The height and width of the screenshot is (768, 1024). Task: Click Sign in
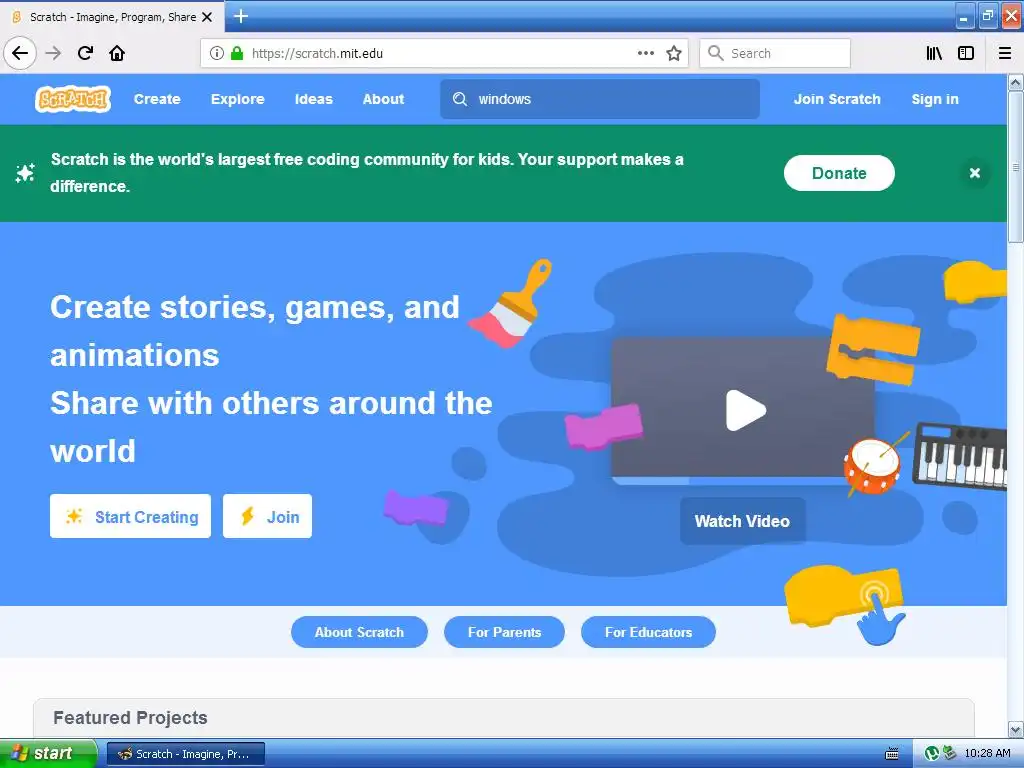pyautogui.click(x=935, y=99)
